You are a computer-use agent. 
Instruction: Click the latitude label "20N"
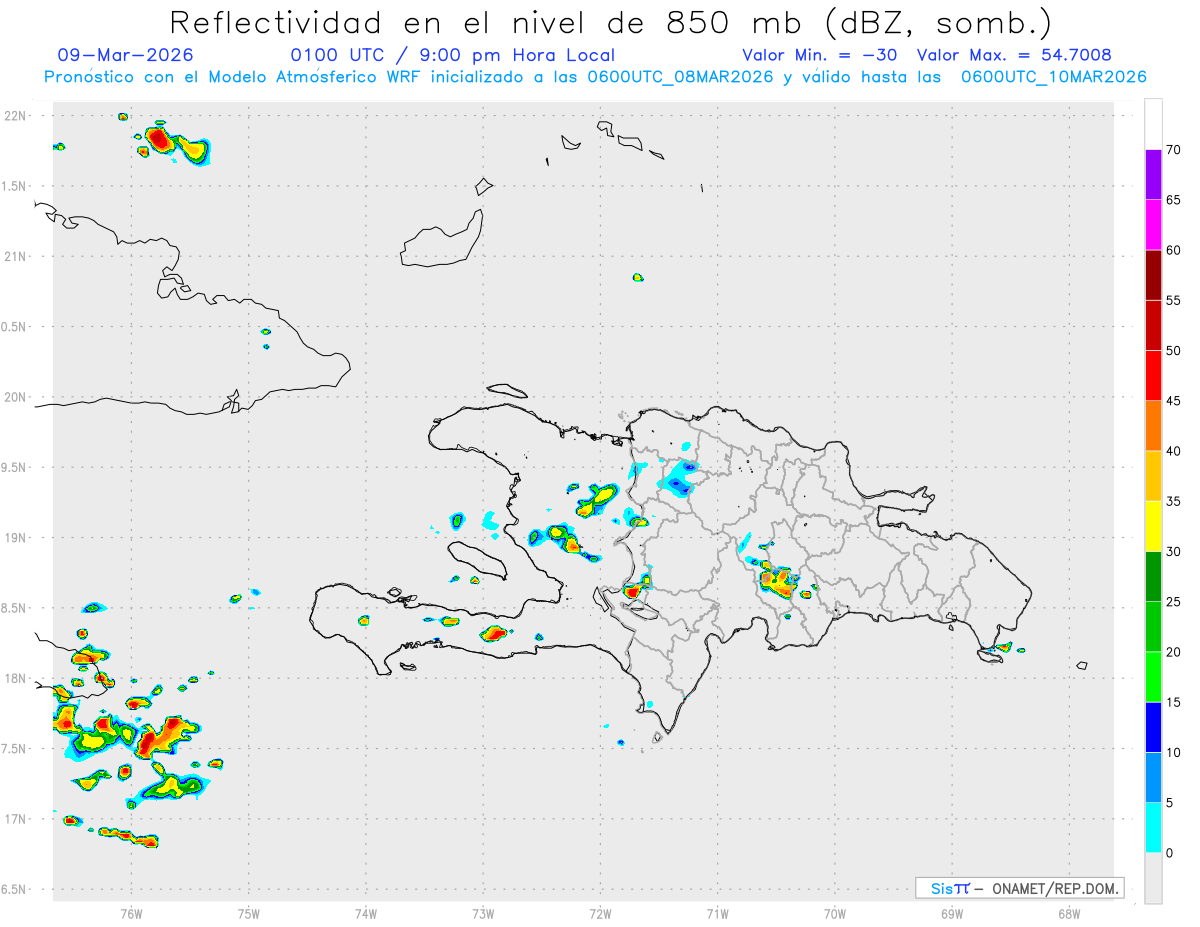(x=17, y=397)
